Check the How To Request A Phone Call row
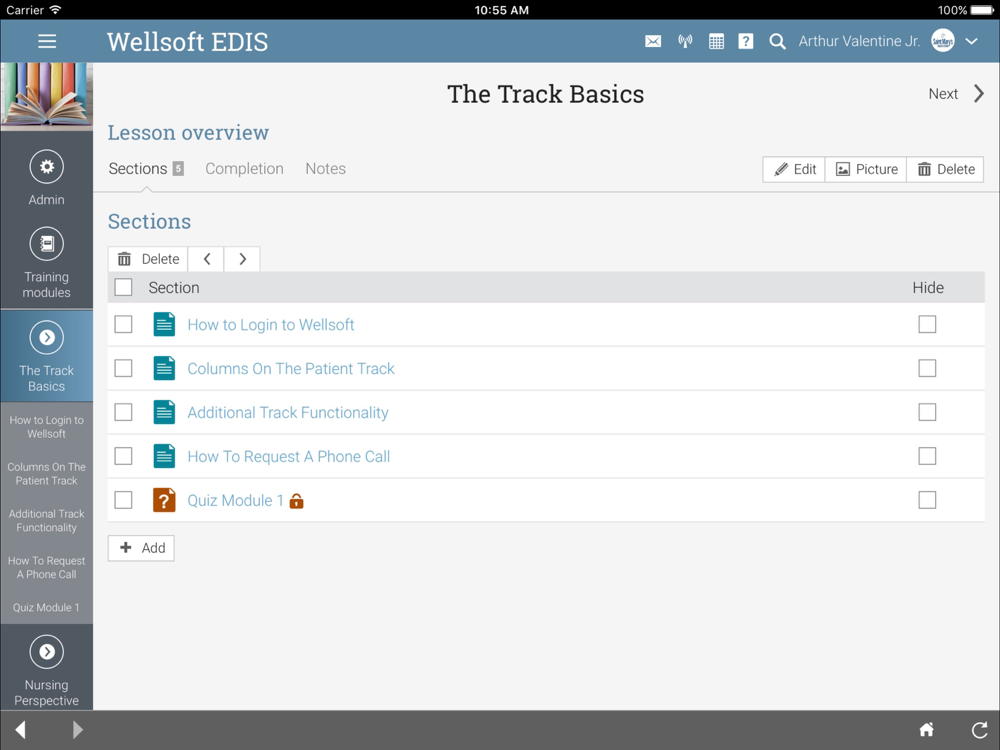The image size is (1000, 750). pos(123,456)
